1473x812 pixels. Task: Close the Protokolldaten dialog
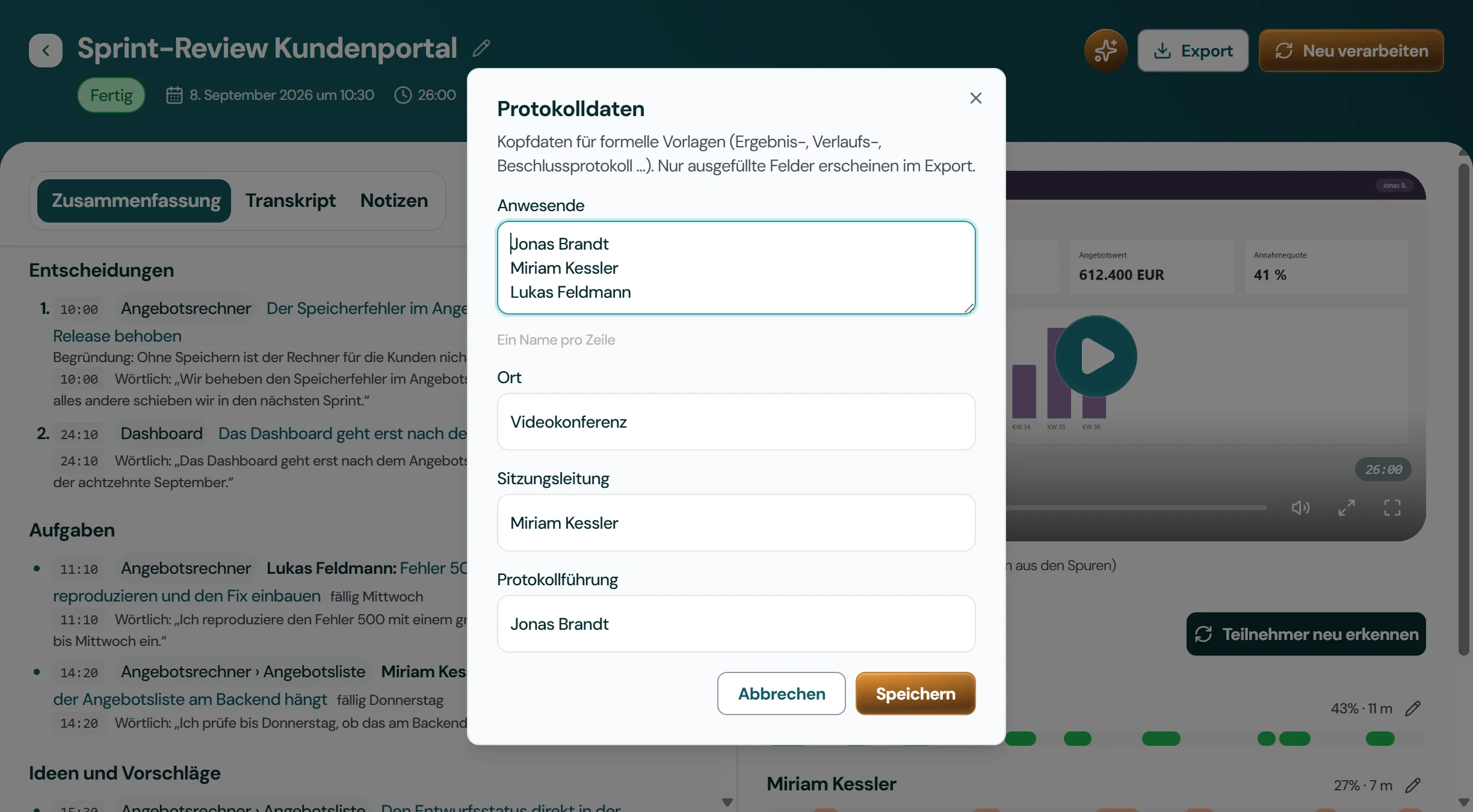[x=975, y=98]
